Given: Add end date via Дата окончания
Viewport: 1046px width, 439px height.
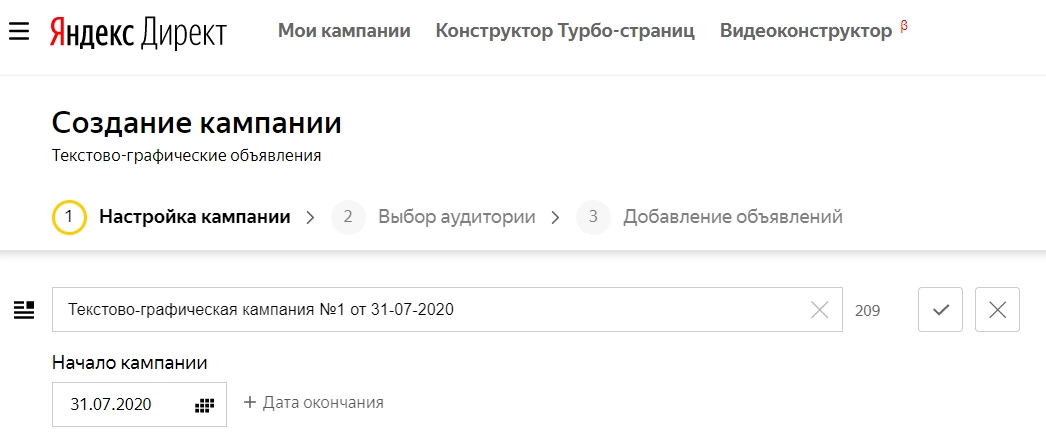Looking at the screenshot, I should tap(314, 403).
